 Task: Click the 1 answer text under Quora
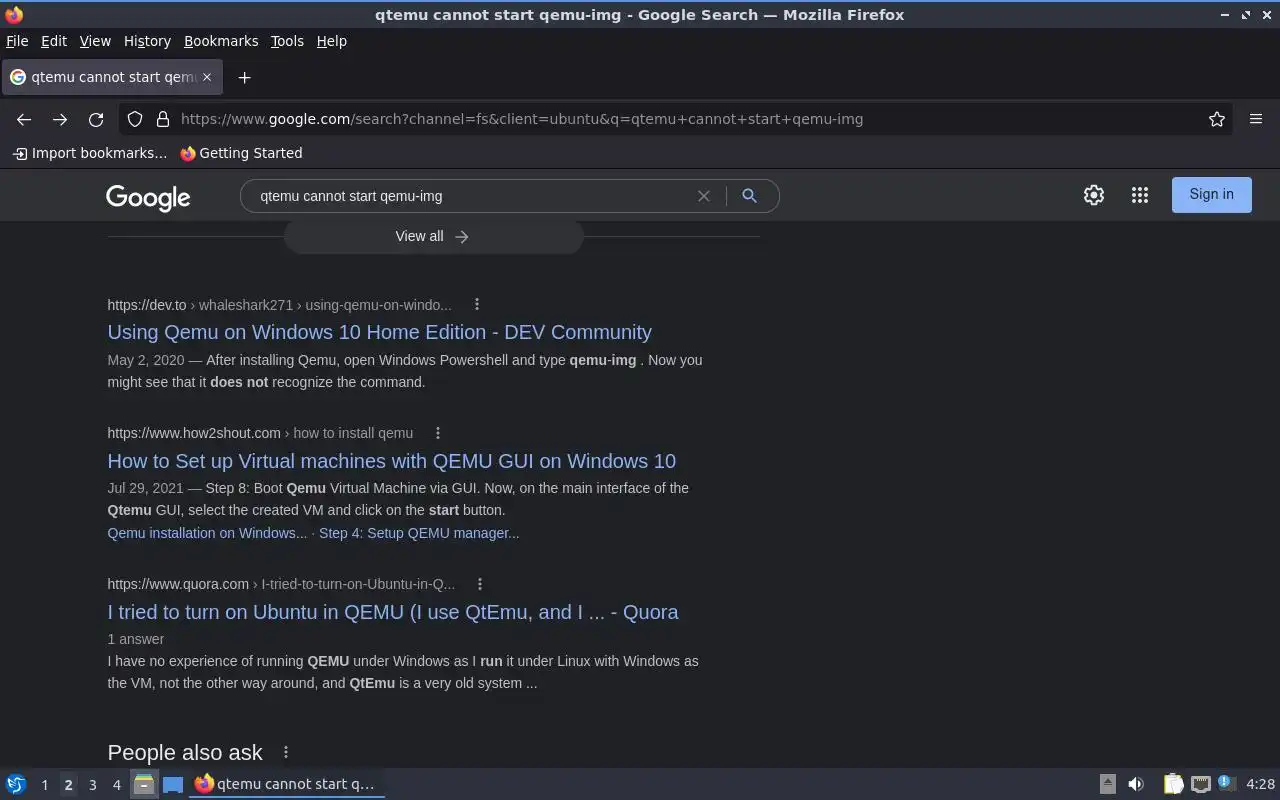[136, 639]
